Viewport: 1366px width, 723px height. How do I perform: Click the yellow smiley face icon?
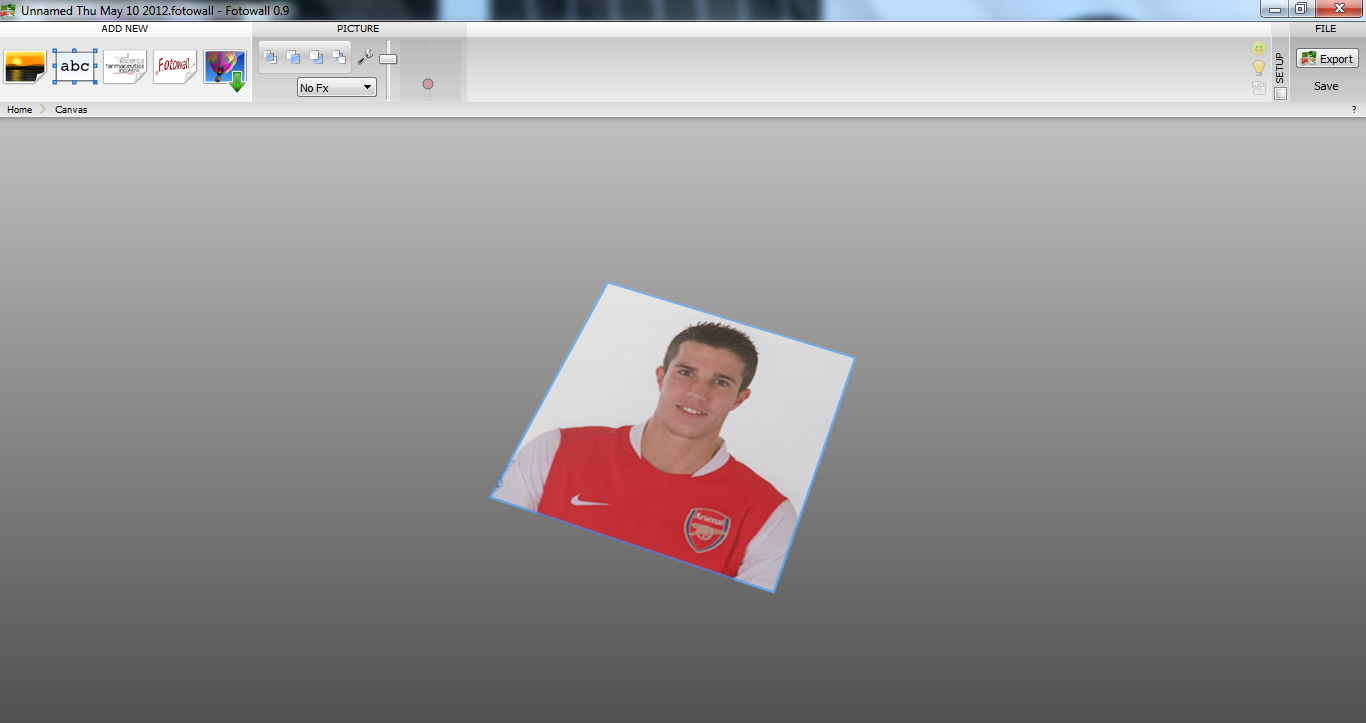pos(1259,48)
